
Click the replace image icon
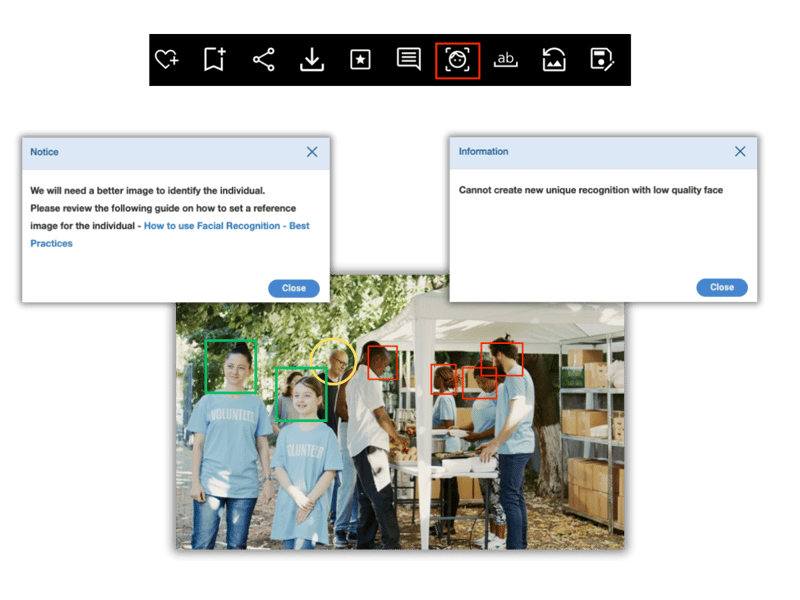click(554, 60)
